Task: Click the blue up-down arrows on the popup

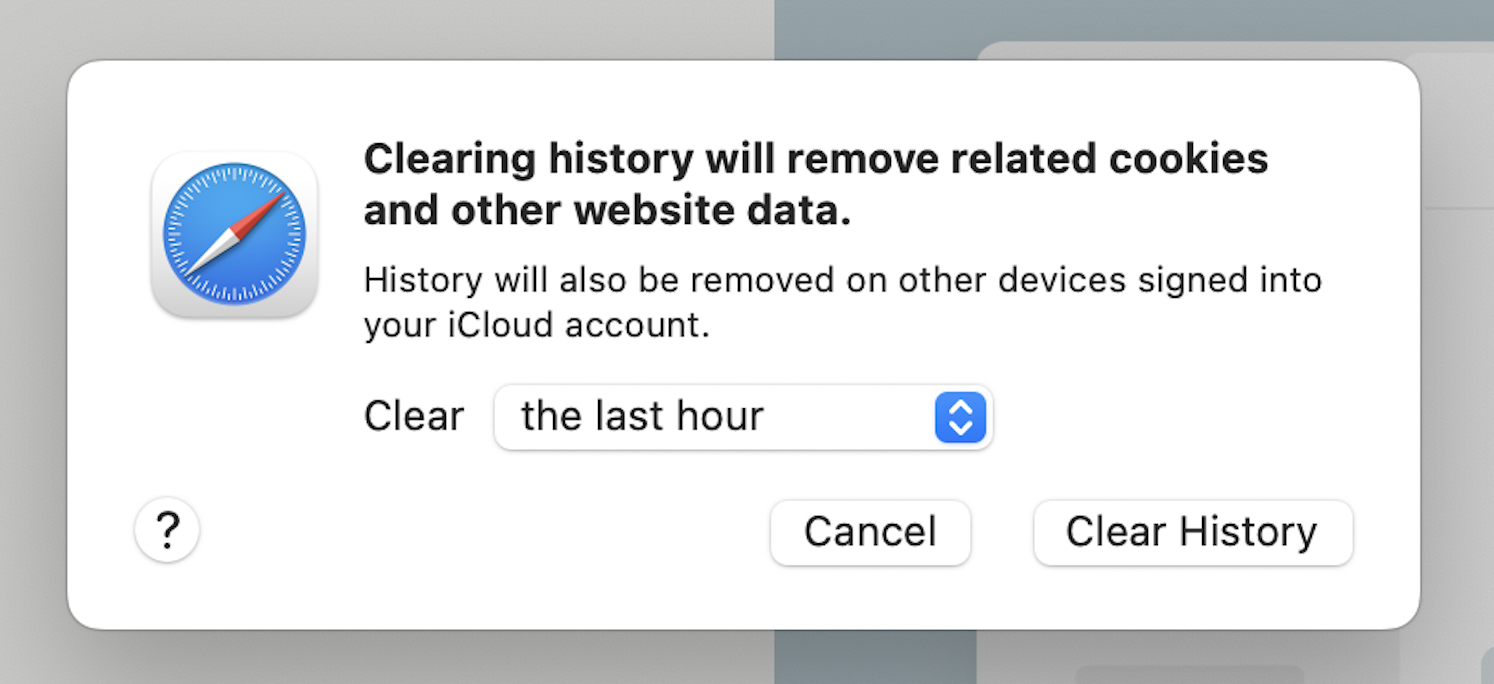Action: 960,417
